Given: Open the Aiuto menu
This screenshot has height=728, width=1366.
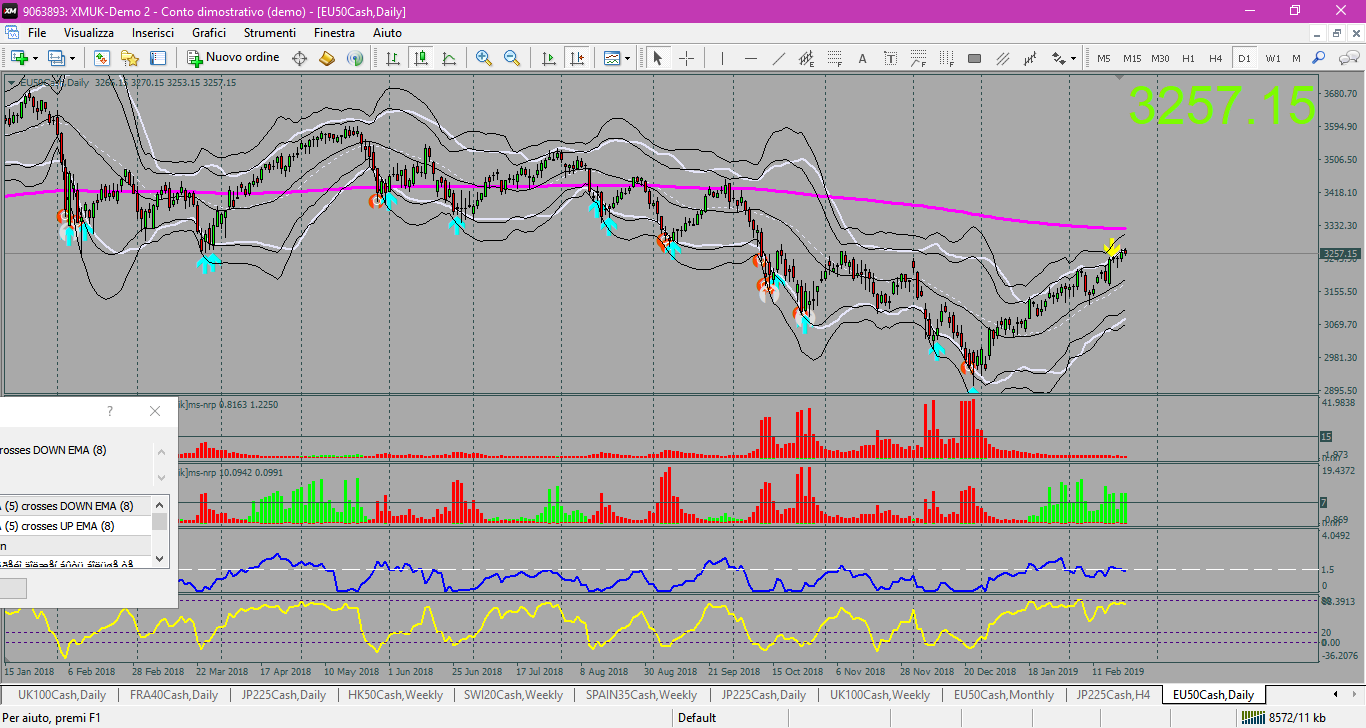Looking at the screenshot, I should point(387,33).
